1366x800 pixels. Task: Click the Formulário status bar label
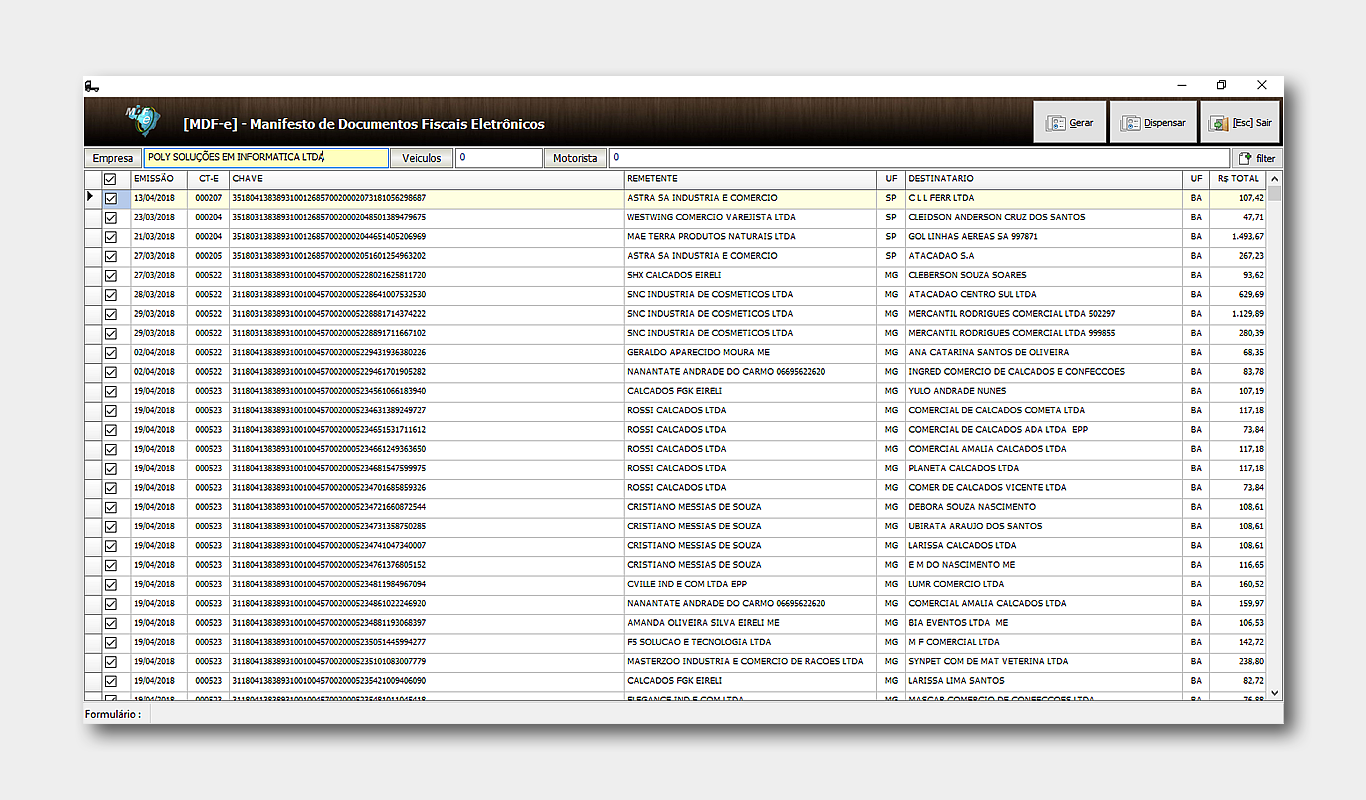pos(112,715)
